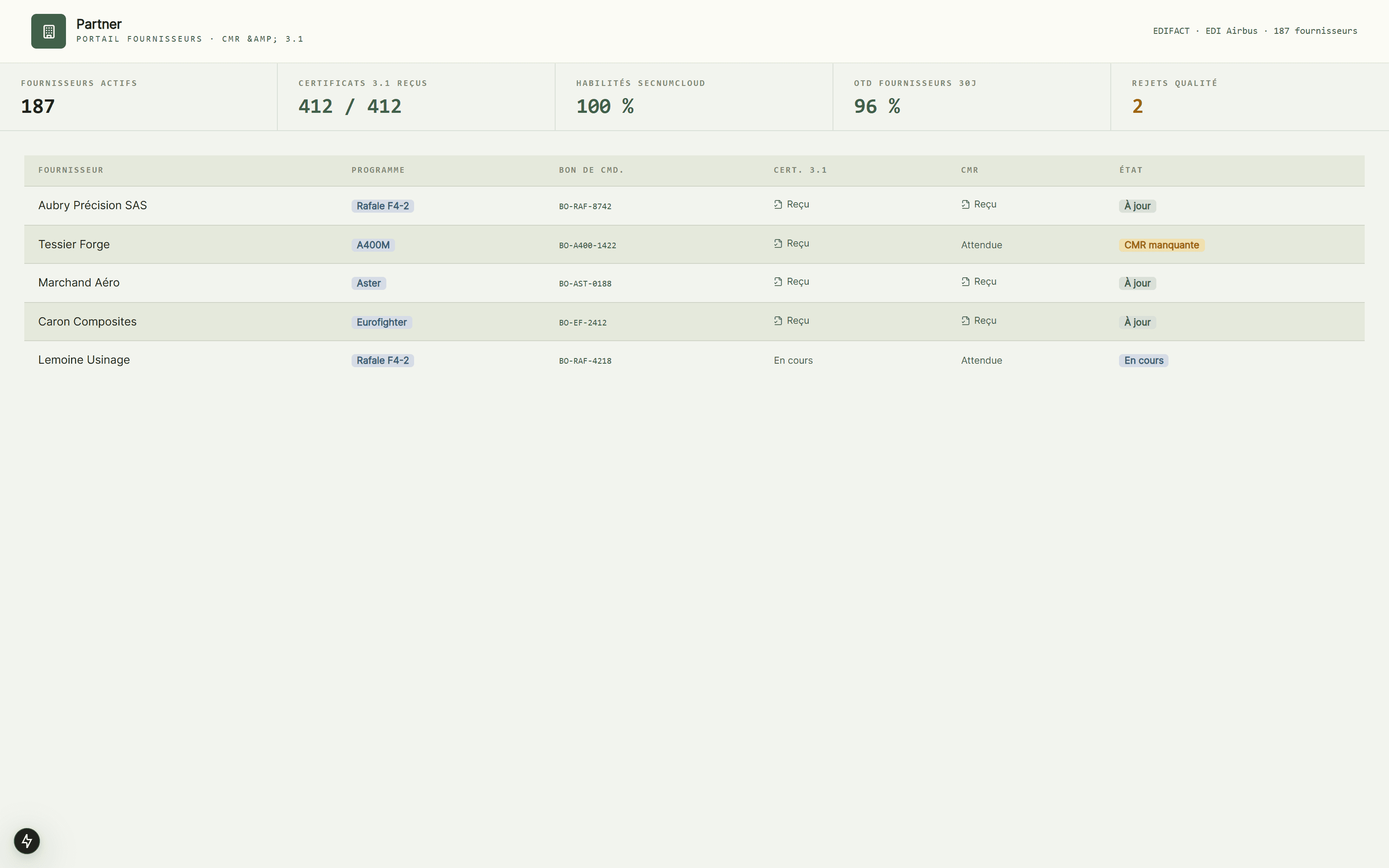Click order number BO-EF-2412
The image size is (1389, 868).
pos(583,322)
